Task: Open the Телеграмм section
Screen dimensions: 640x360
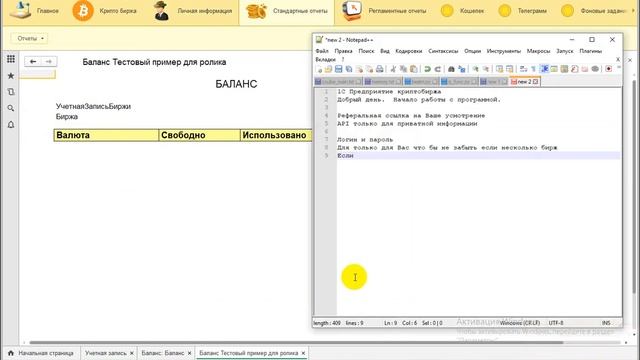Action: [523, 11]
